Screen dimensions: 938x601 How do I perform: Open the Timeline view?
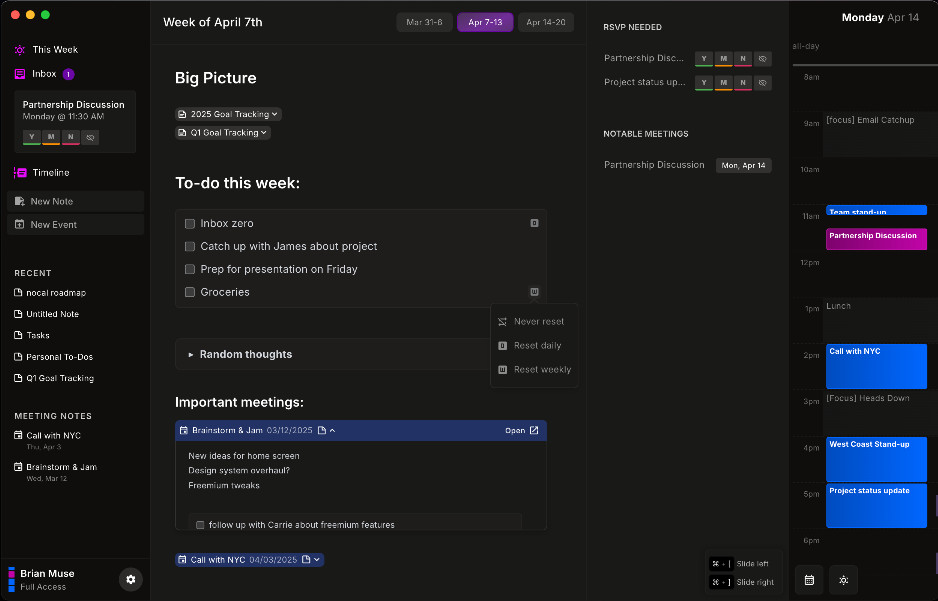42,173
